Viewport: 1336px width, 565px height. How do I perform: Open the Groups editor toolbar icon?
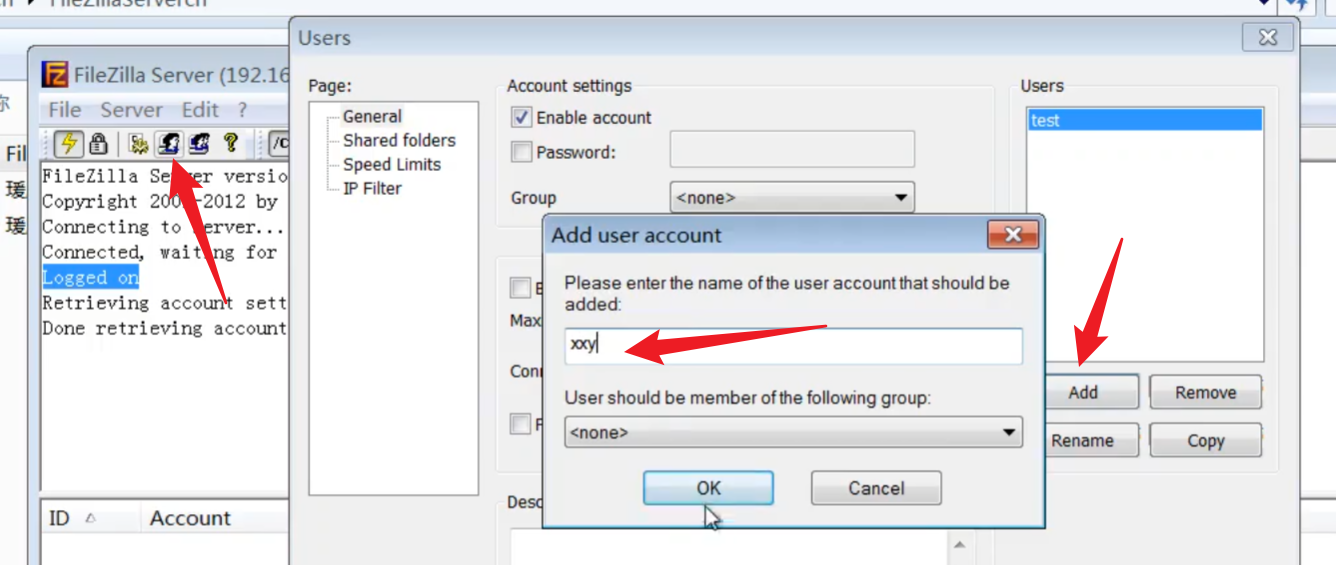click(x=199, y=144)
